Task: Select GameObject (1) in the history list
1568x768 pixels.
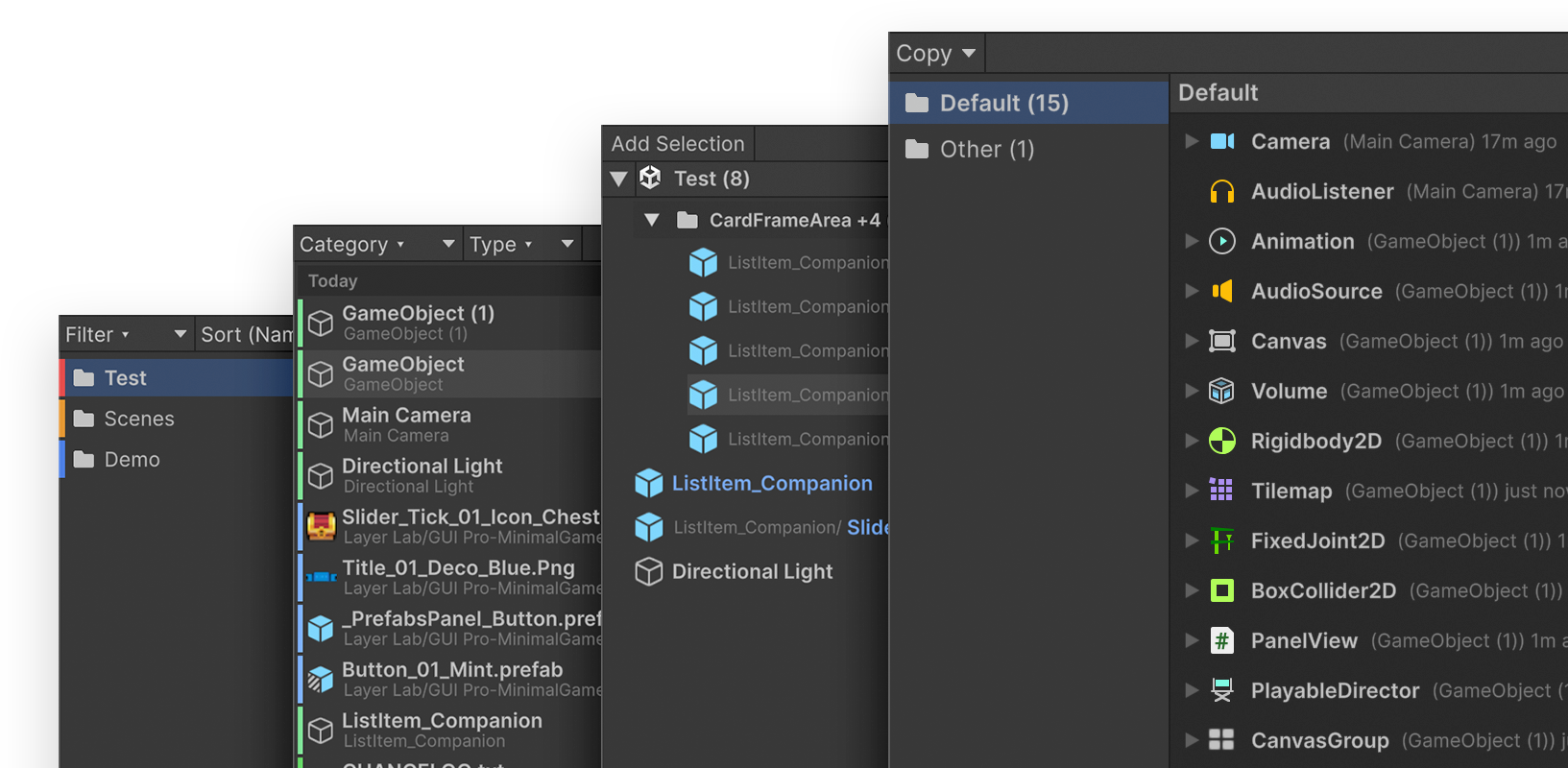Action: (449, 323)
